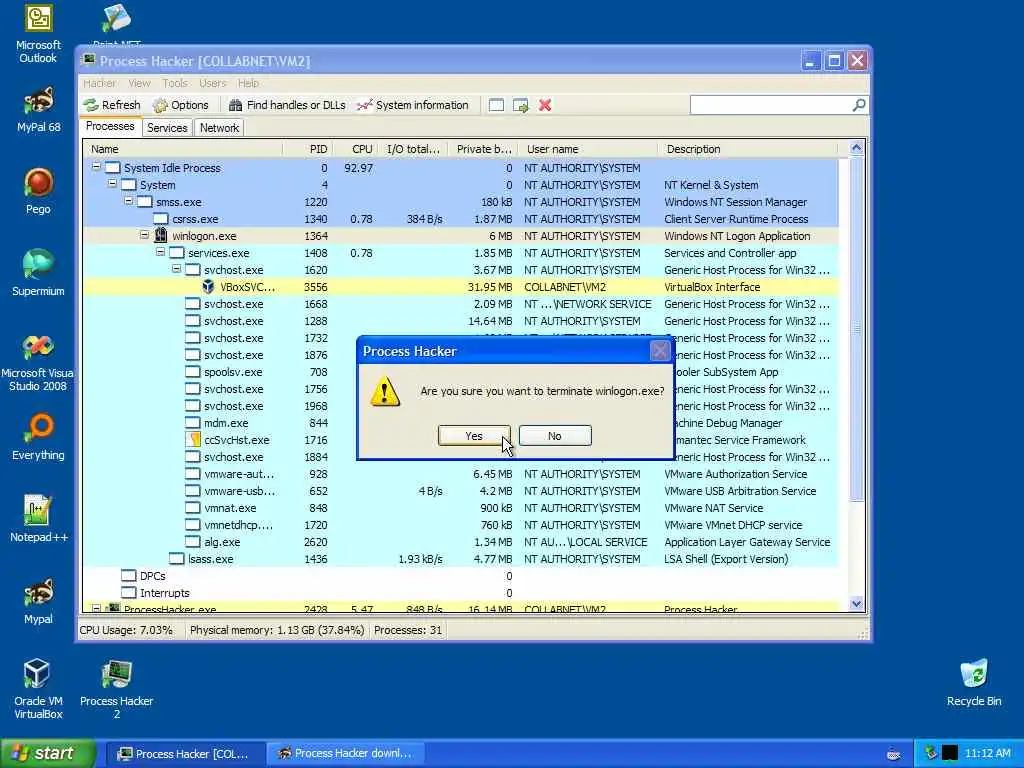Image resolution: width=1024 pixels, height=768 pixels.
Task: Collapse the services.exe tree node
Action: pos(161,252)
